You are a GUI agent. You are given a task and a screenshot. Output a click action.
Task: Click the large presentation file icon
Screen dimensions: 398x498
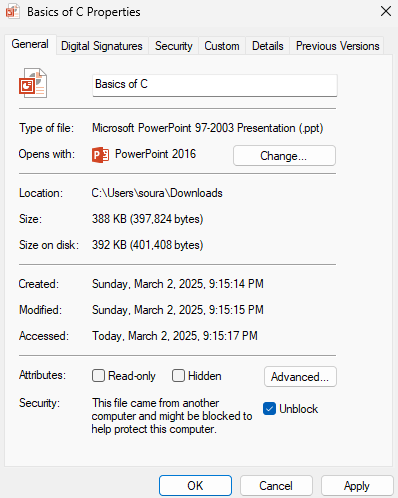coord(33,83)
